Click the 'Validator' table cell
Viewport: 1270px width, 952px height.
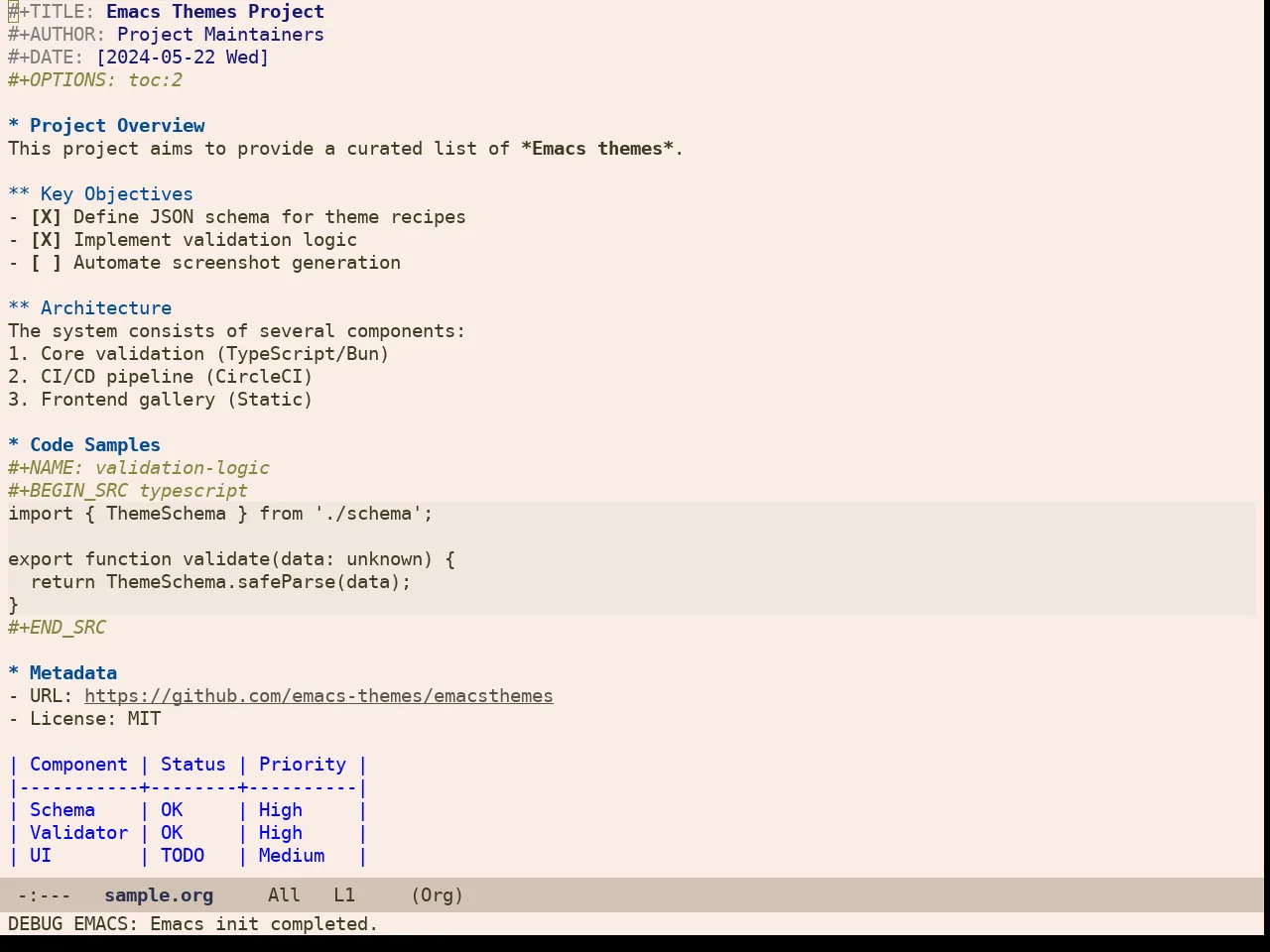78,833
